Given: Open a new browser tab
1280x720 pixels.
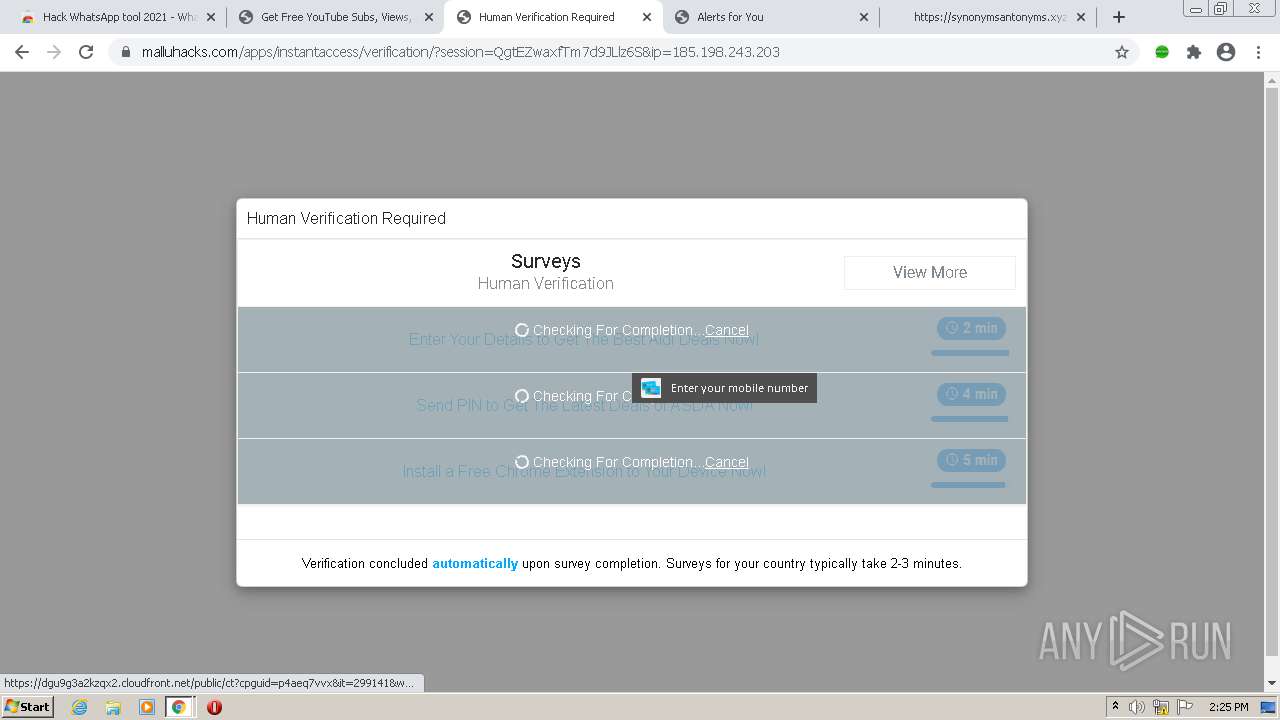Looking at the screenshot, I should [1119, 17].
